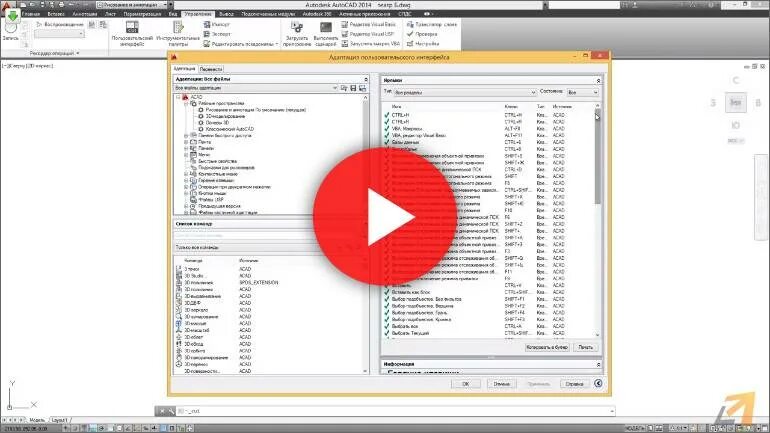Expand the Лента tree node

(186, 142)
